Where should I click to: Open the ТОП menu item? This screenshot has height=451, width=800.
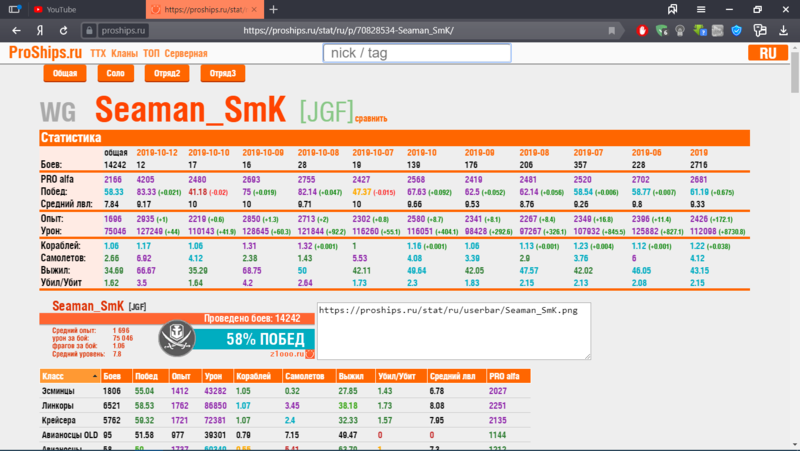pyautogui.click(x=151, y=54)
